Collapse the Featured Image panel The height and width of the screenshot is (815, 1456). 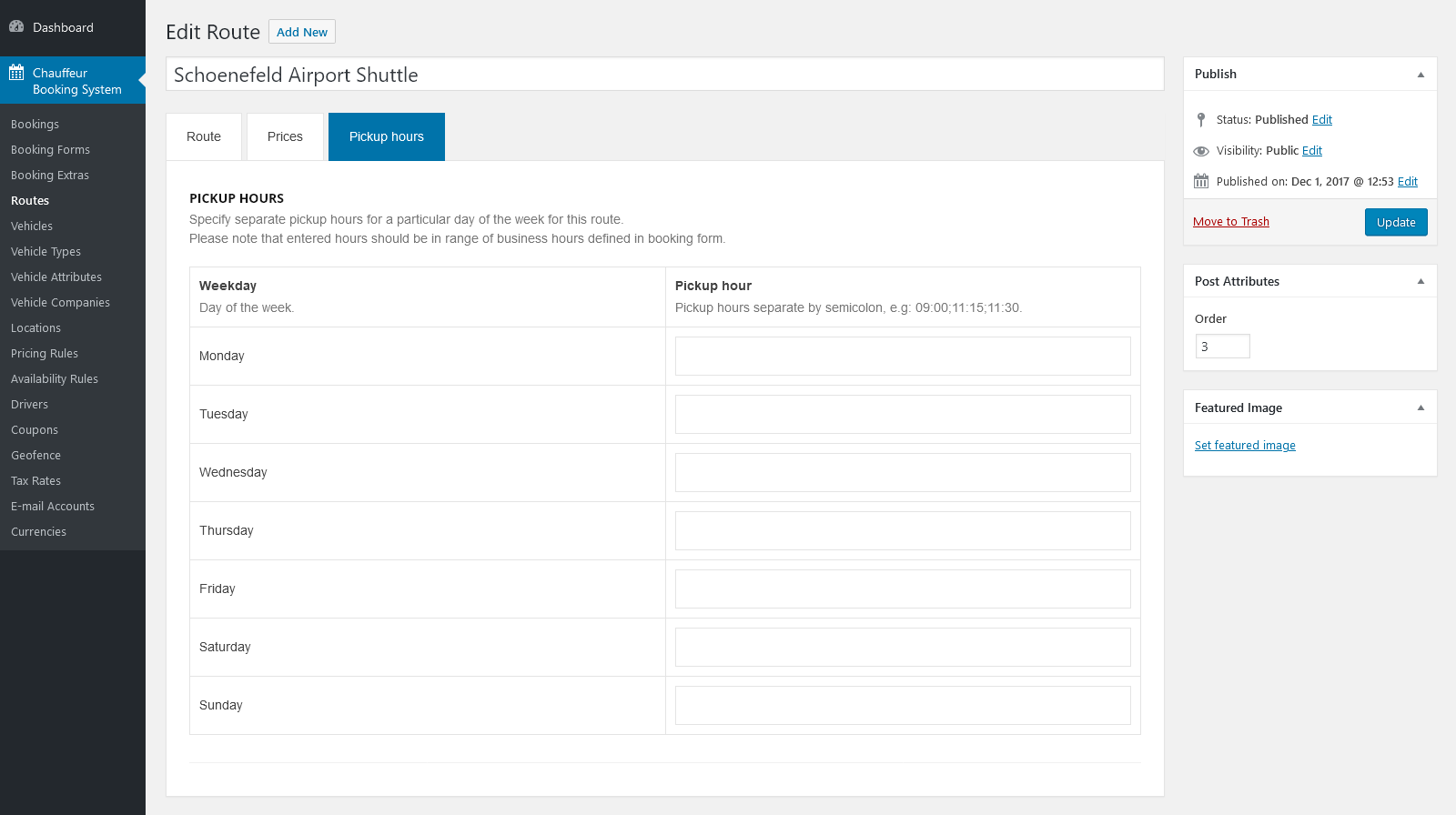click(1421, 407)
